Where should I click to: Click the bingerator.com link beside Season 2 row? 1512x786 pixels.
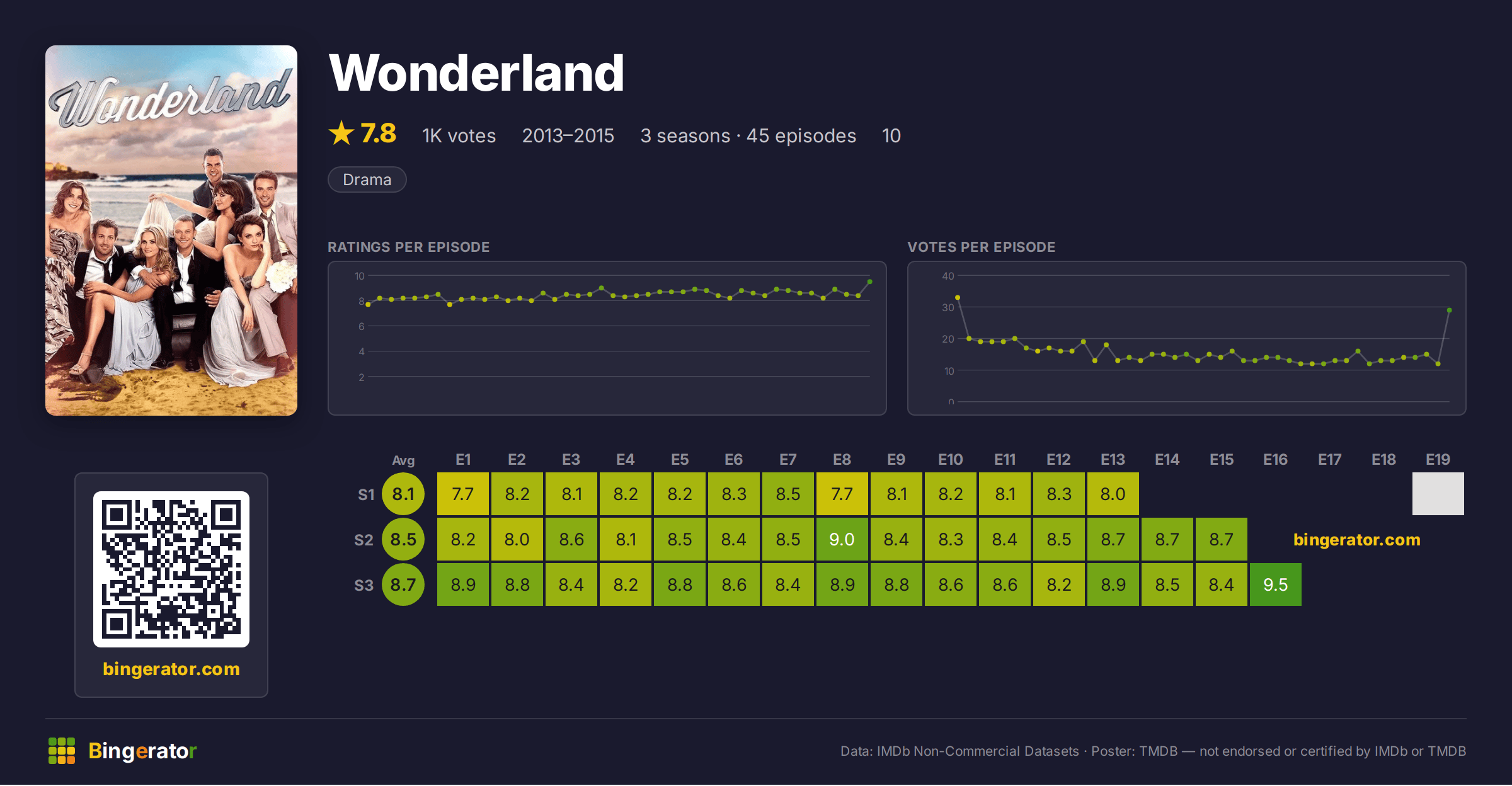(x=1357, y=540)
